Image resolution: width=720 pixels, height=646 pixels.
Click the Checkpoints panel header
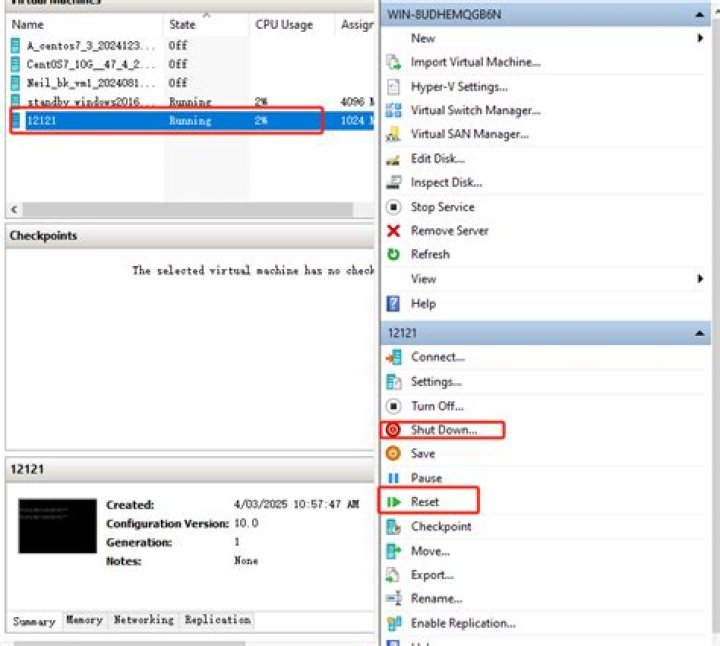tap(190, 236)
